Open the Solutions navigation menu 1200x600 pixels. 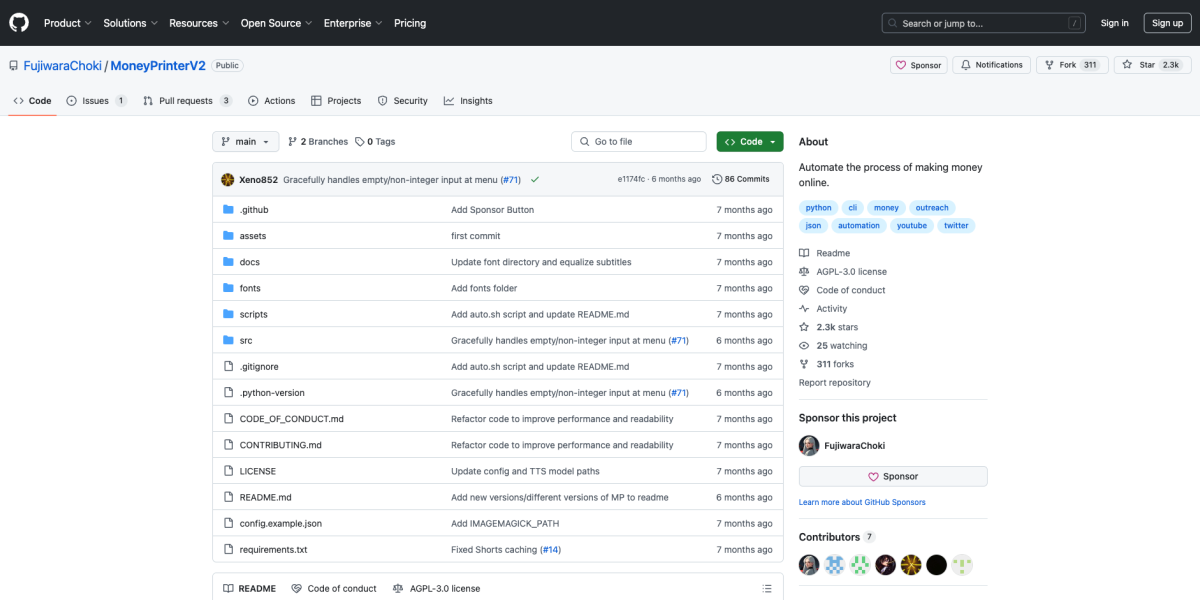click(130, 23)
